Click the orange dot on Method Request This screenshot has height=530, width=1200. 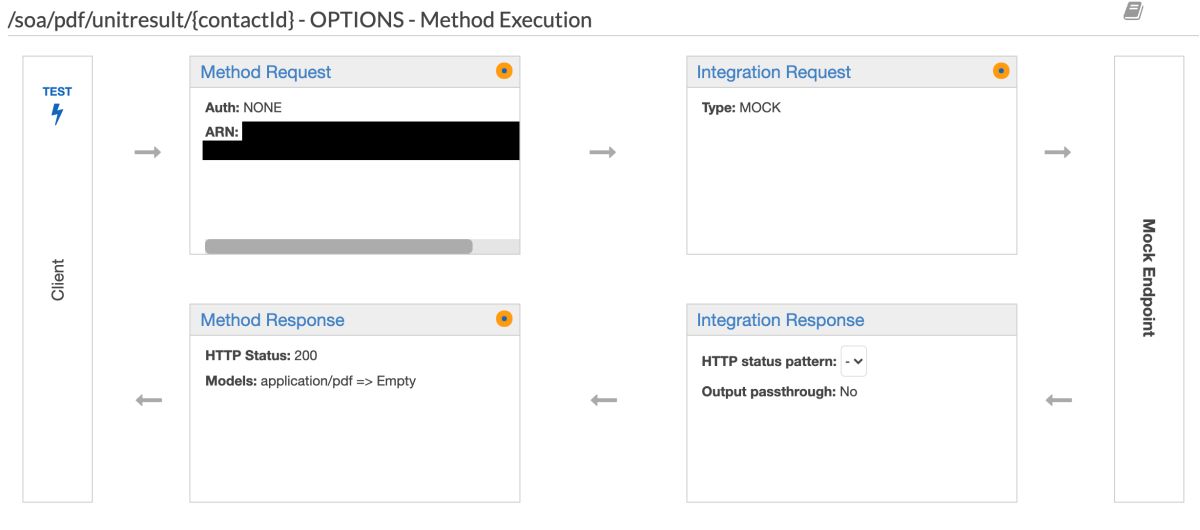[x=504, y=71]
